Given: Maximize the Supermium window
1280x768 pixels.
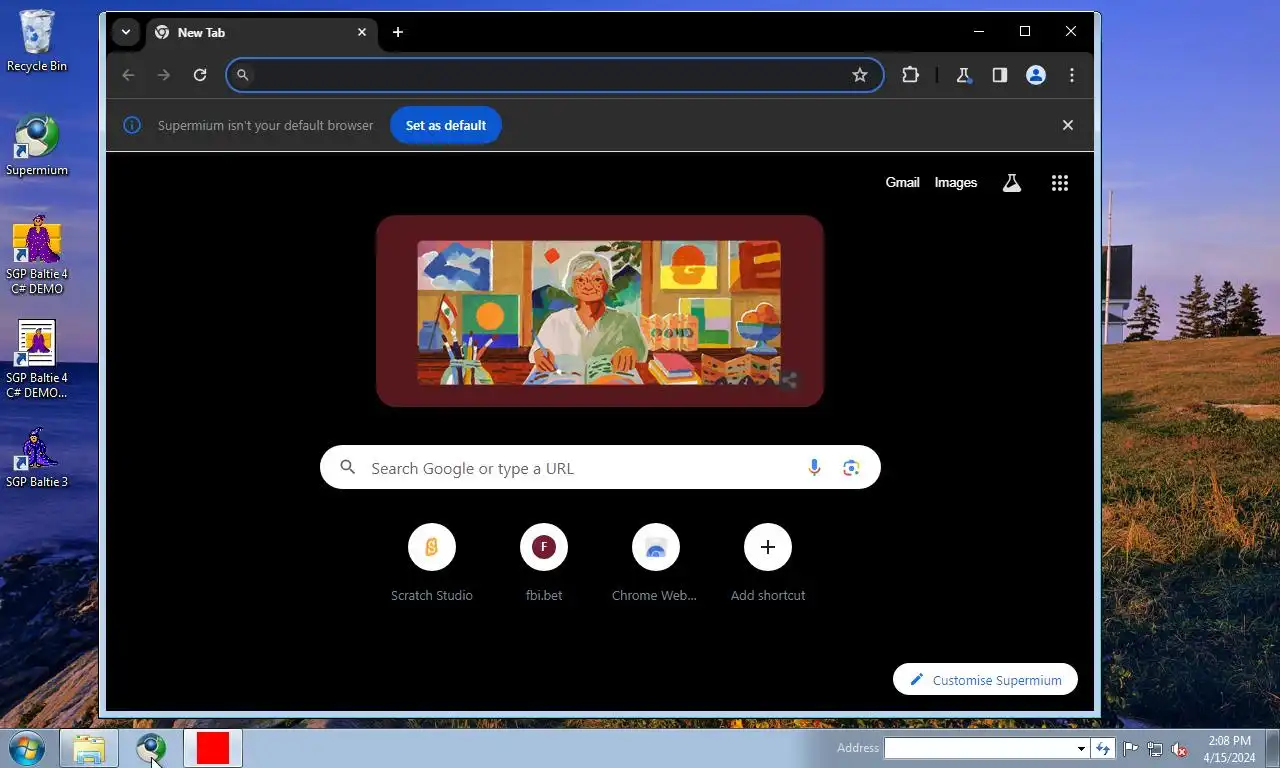Looking at the screenshot, I should pyautogui.click(x=1025, y=31).
